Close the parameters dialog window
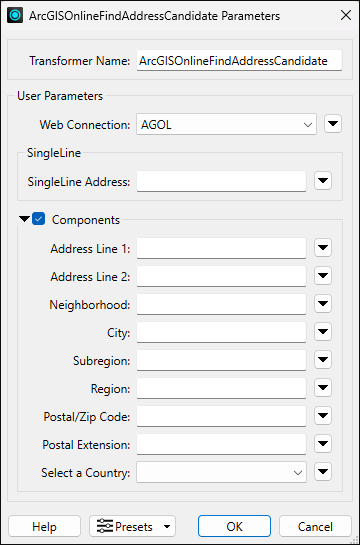This screenshot has height=545, width=360. [x=346, y=16]
